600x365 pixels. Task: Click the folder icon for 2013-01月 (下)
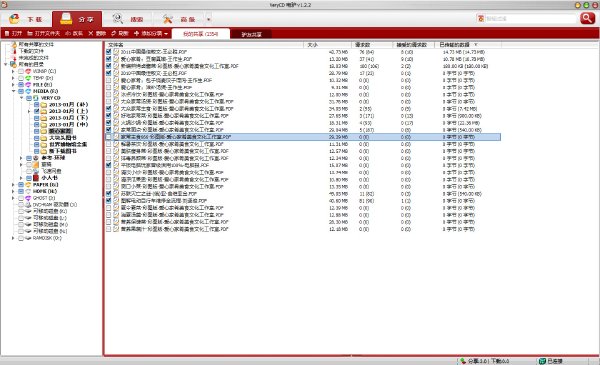coord(44,118)
